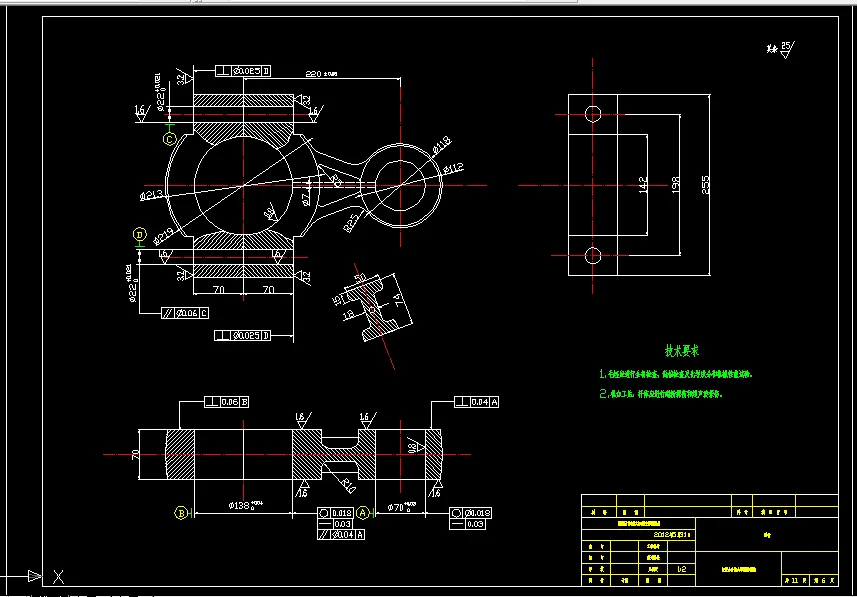Viewport: 857px width, 597px height.
Task: Select the 18 dimension in the I-beam section
Action: (349, 314)
